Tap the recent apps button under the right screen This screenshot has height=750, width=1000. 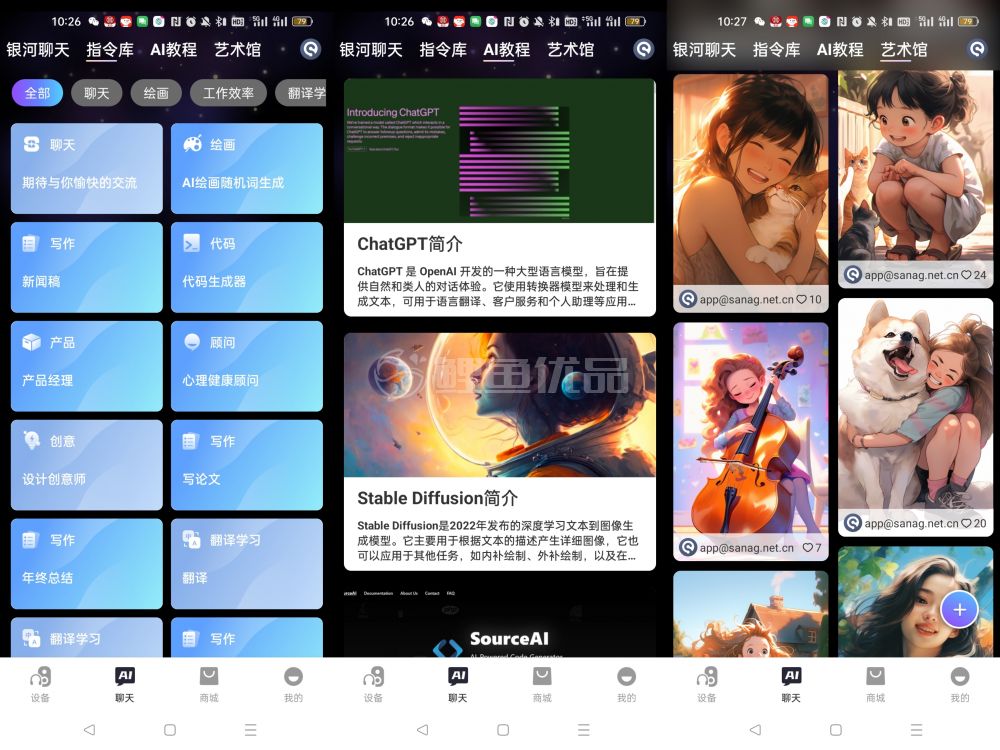[916, 729]
